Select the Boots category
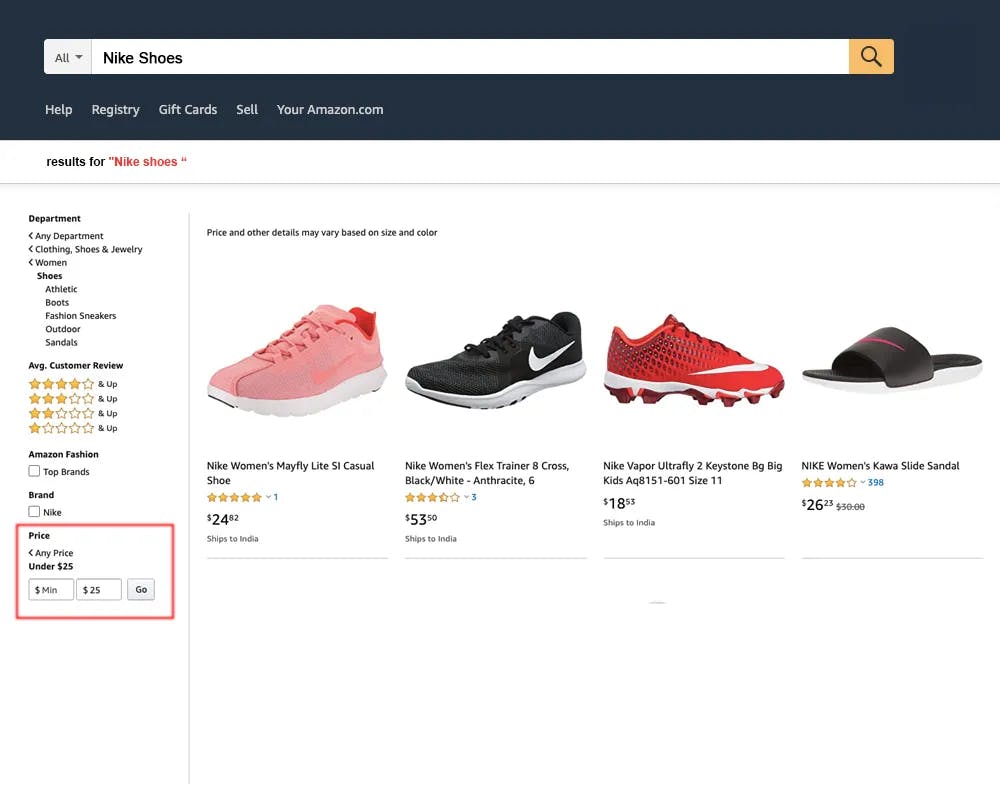 tap(57, 302)
